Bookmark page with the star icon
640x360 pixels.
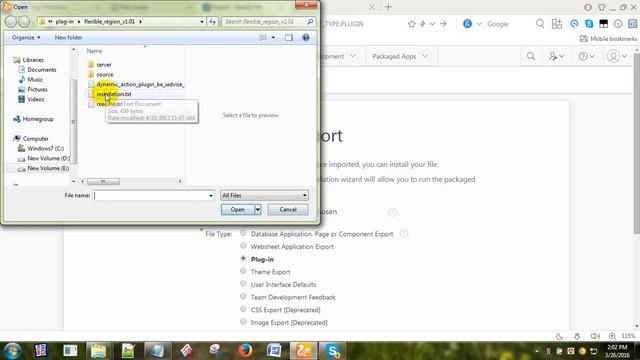coord(411,24)
